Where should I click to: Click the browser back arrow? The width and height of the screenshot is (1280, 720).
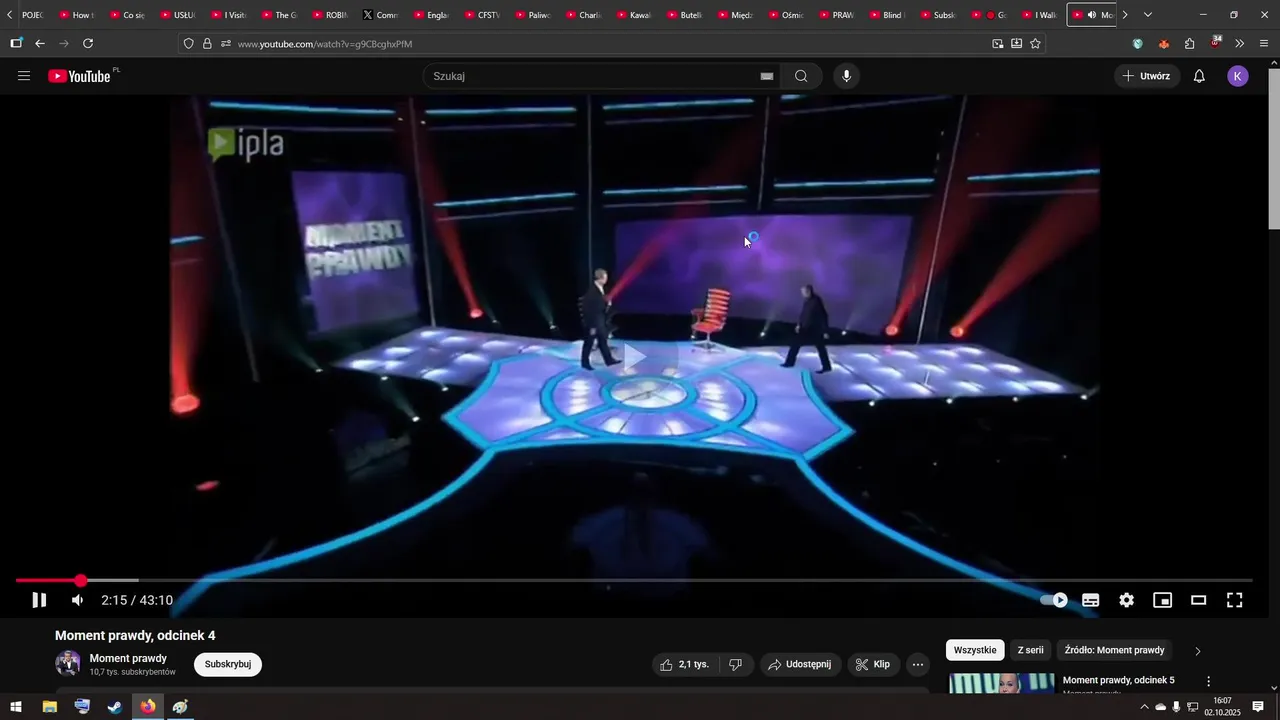pos(40,43)
